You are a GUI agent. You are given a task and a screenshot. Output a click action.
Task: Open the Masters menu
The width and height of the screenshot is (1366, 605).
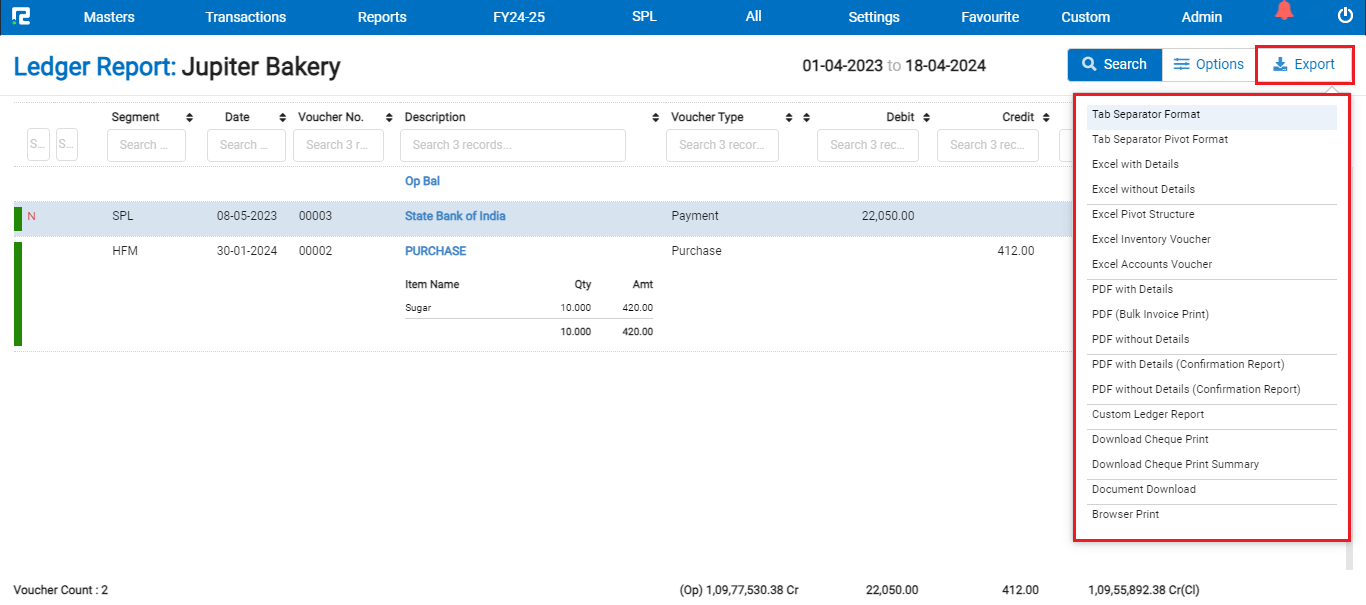point(109,17)
